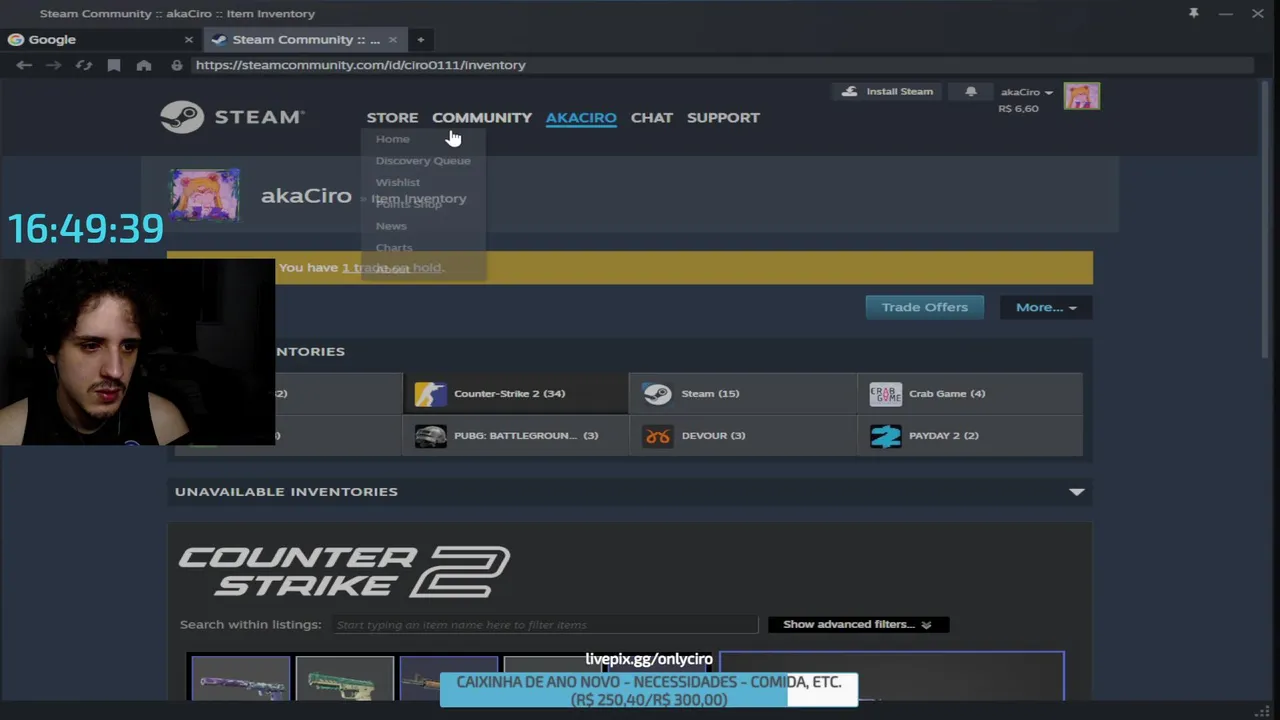
Task: Click the padlock icon before the URL
Action: [176, 65]
